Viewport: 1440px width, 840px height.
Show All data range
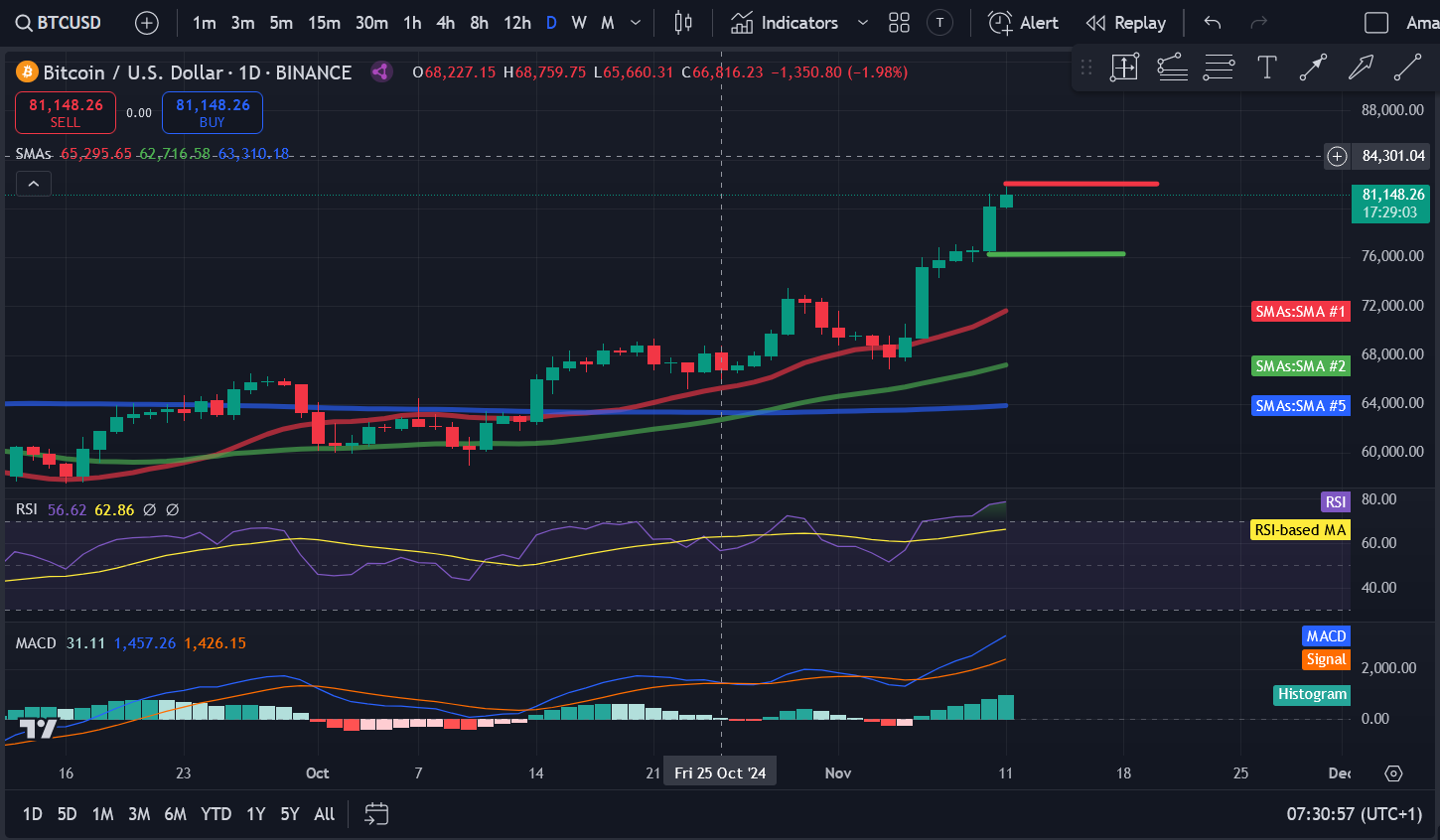[325, 814]
